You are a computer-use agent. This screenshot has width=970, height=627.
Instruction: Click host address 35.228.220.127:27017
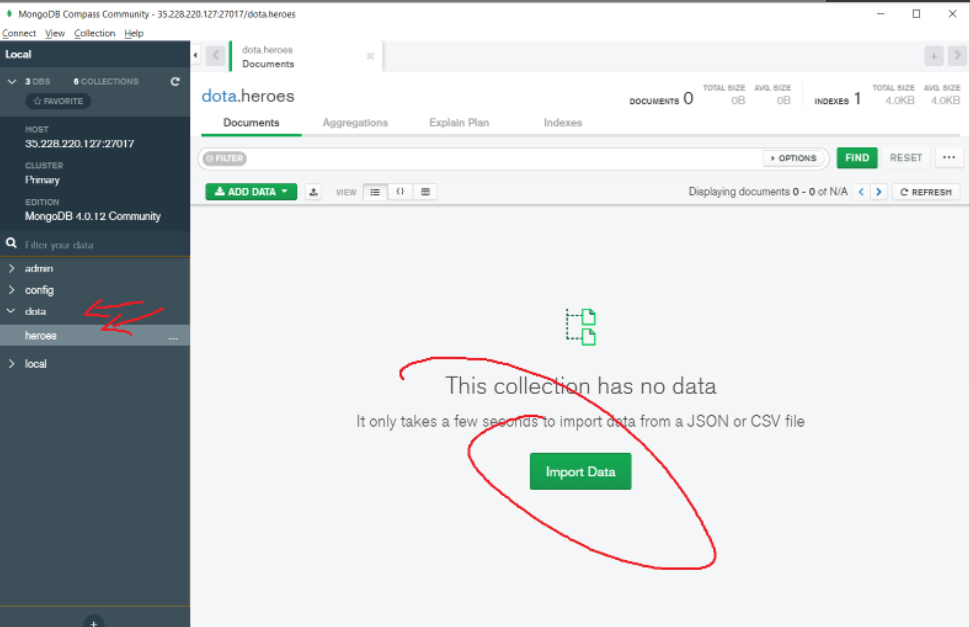pos(79,143)
